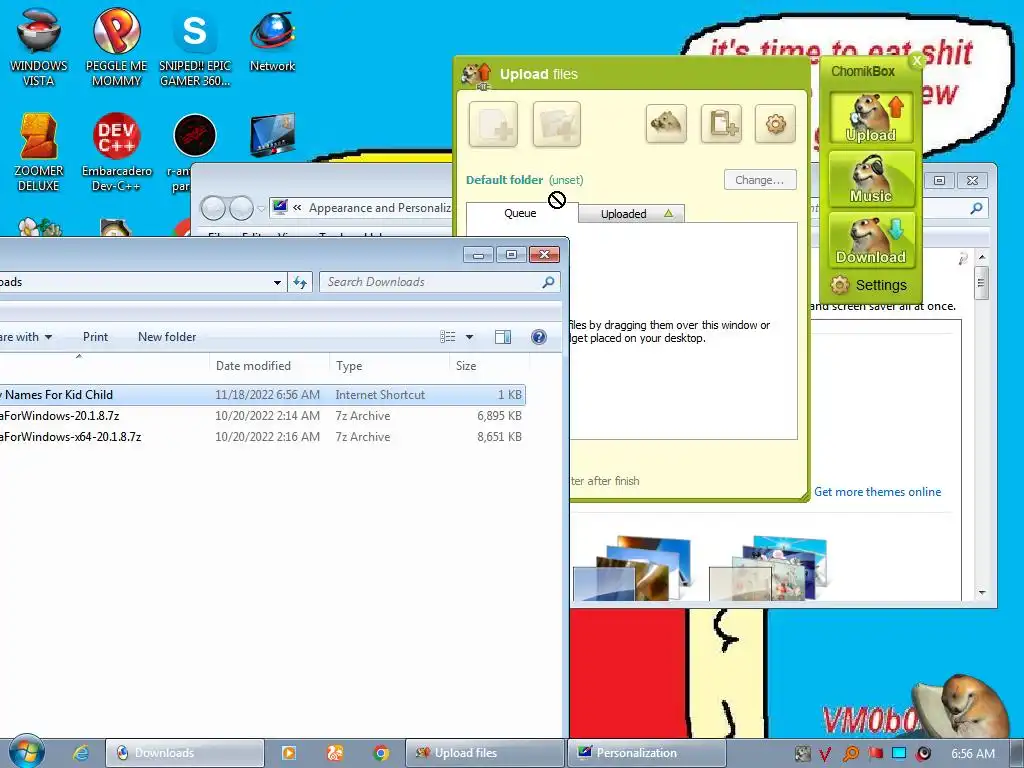Open the Embarcadero Dev-C++ desktop icon
The width and height of the screenshot is (1024, 768).
[116, 152]
